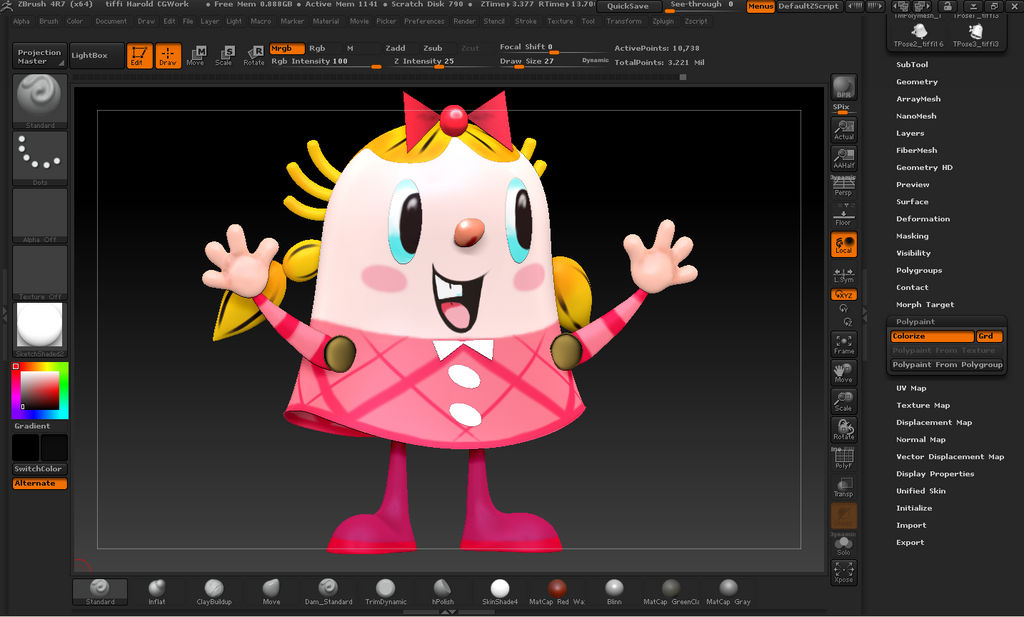Viewport: 1024px width, 617px height.
Task: Toggle Persp perspective view
Action: coord(843,186)
